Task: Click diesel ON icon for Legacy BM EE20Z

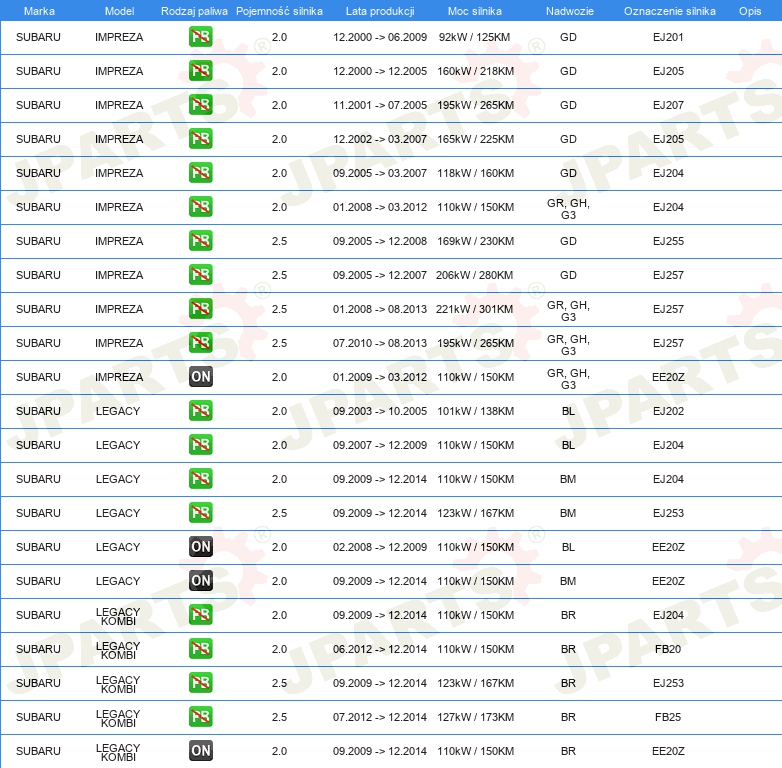Action: (200, 580)
